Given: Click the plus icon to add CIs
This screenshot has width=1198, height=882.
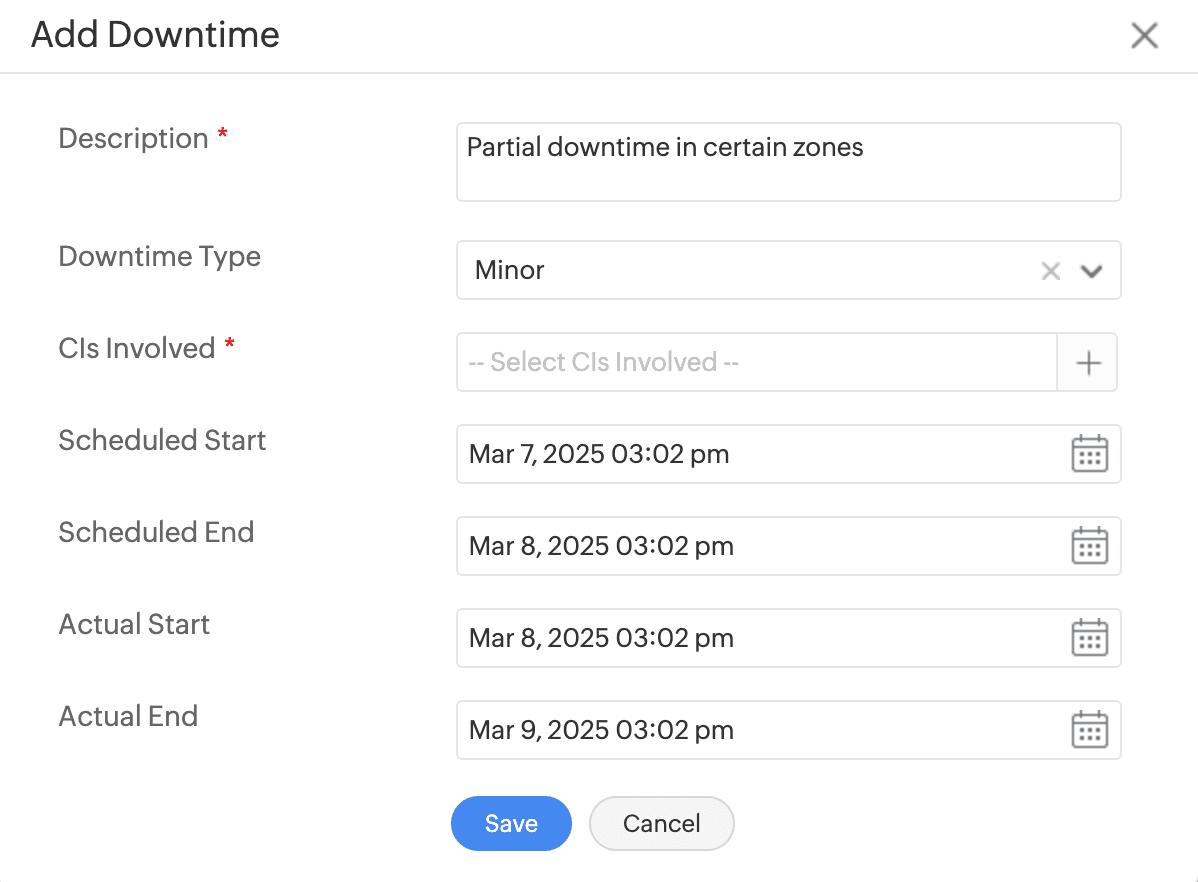Looking at the screenshot, I should [x=1088, y=362].
